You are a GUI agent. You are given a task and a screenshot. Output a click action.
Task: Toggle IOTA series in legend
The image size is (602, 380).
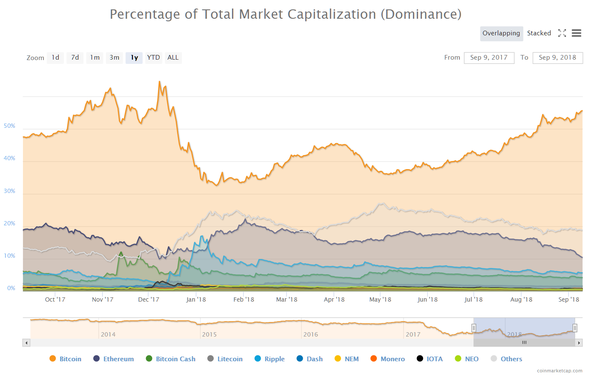(430, 359)
